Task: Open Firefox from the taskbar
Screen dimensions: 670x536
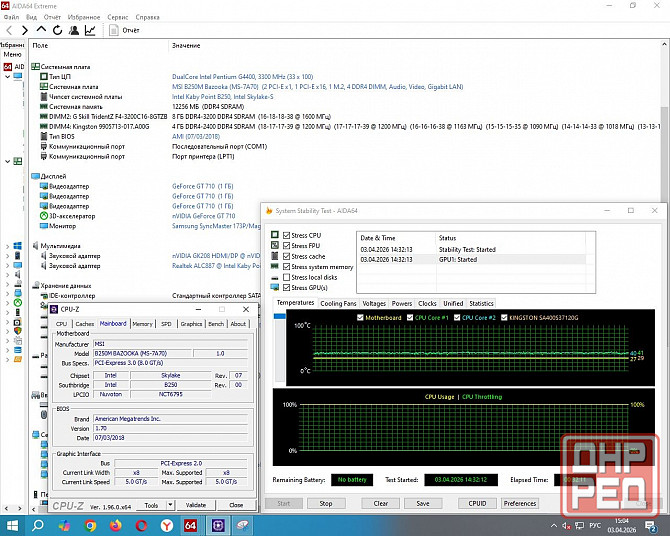Action: tap(118, 525)
